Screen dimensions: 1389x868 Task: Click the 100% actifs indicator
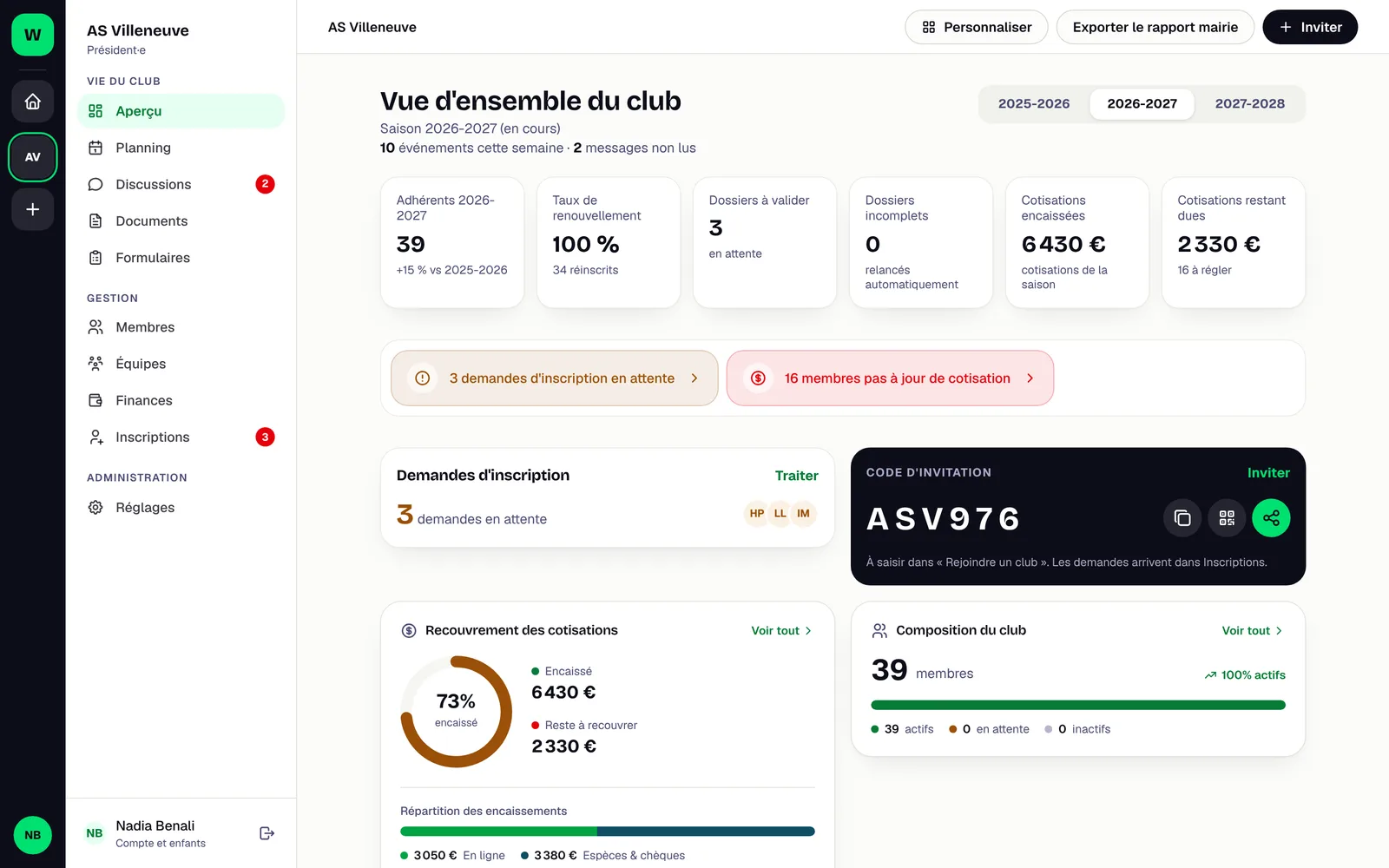[x=1245, y=675]
